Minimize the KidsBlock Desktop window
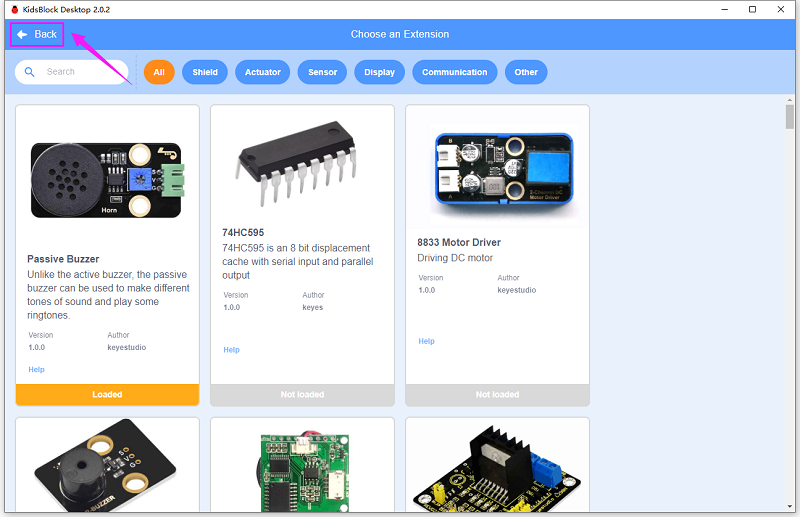The image size is (800, 517). coord(724,9)
